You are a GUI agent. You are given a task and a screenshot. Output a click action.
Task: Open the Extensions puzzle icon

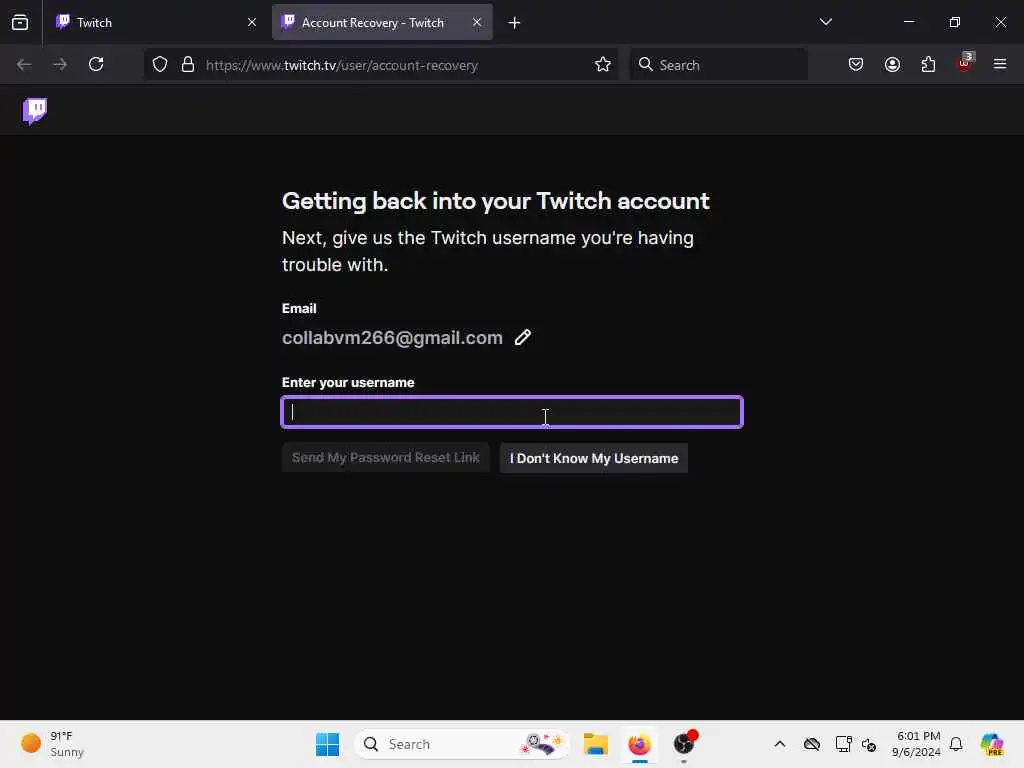(x=928, y=64)
